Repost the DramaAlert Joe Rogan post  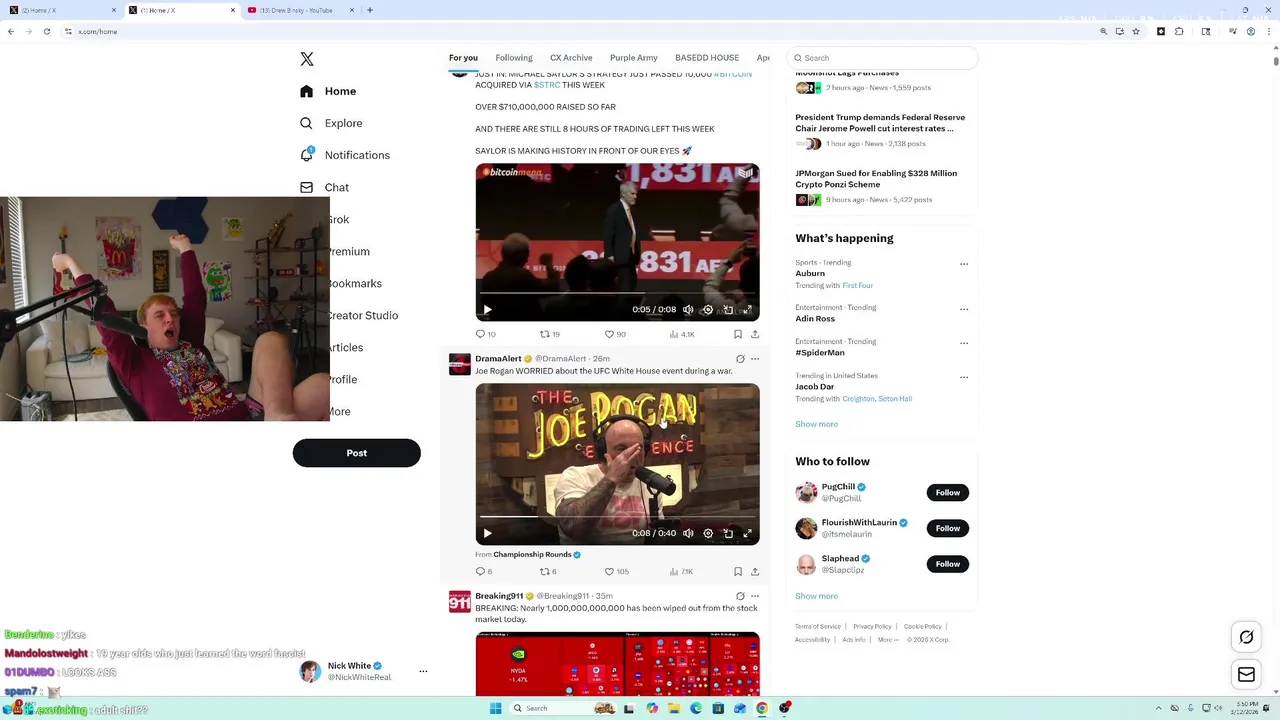click(548, 571)
